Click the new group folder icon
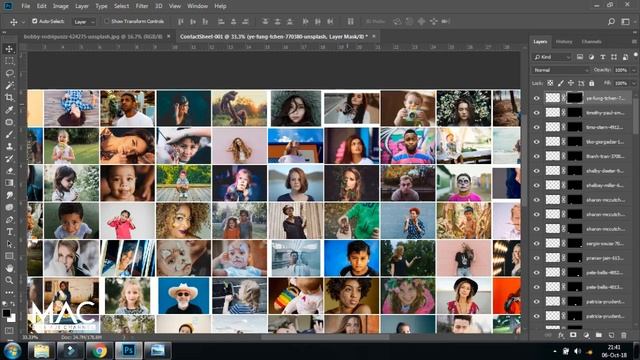The image size is (640, 360). pos(599,335)
